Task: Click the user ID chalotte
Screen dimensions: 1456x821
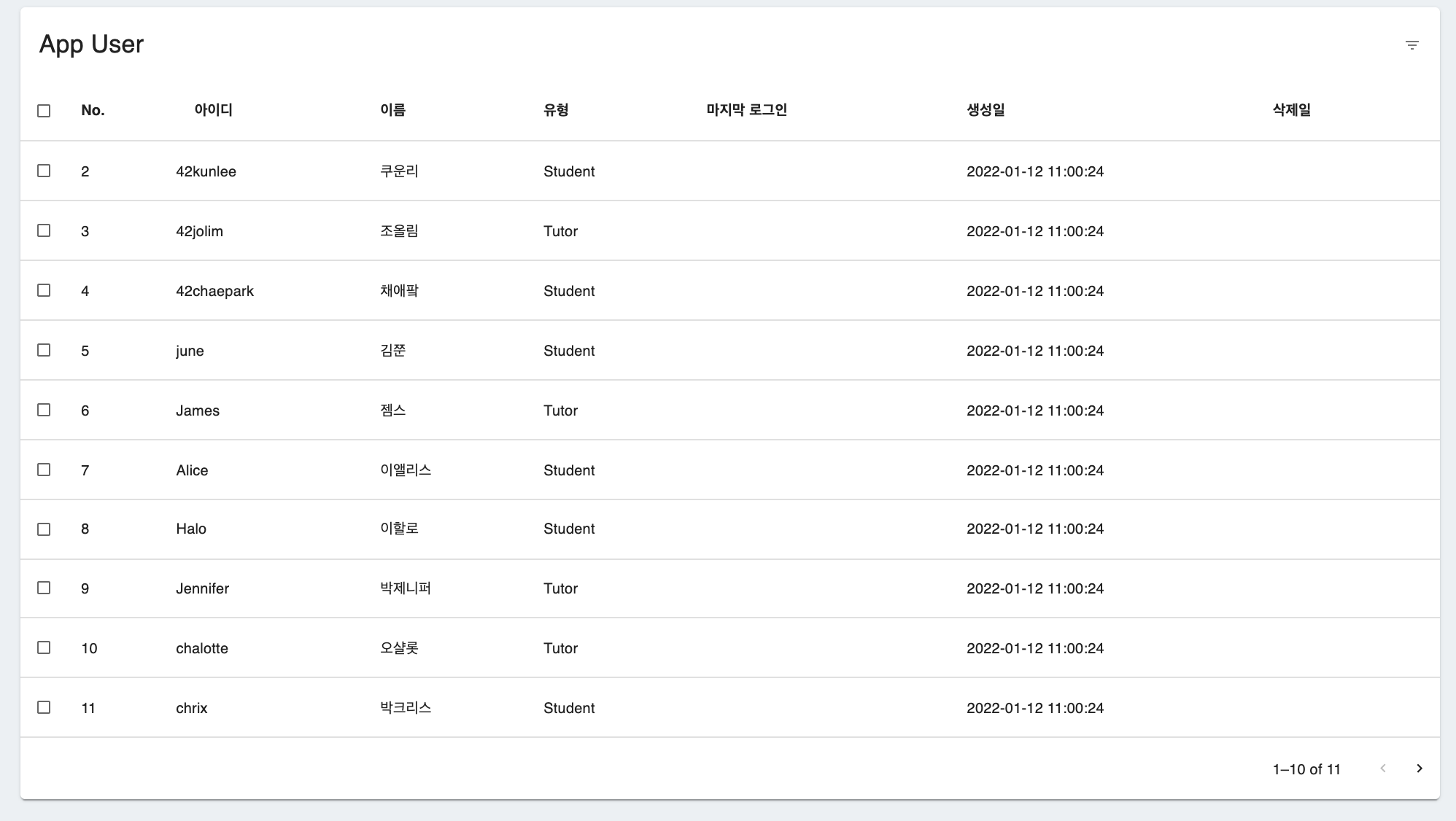Action: coord(202,648)
